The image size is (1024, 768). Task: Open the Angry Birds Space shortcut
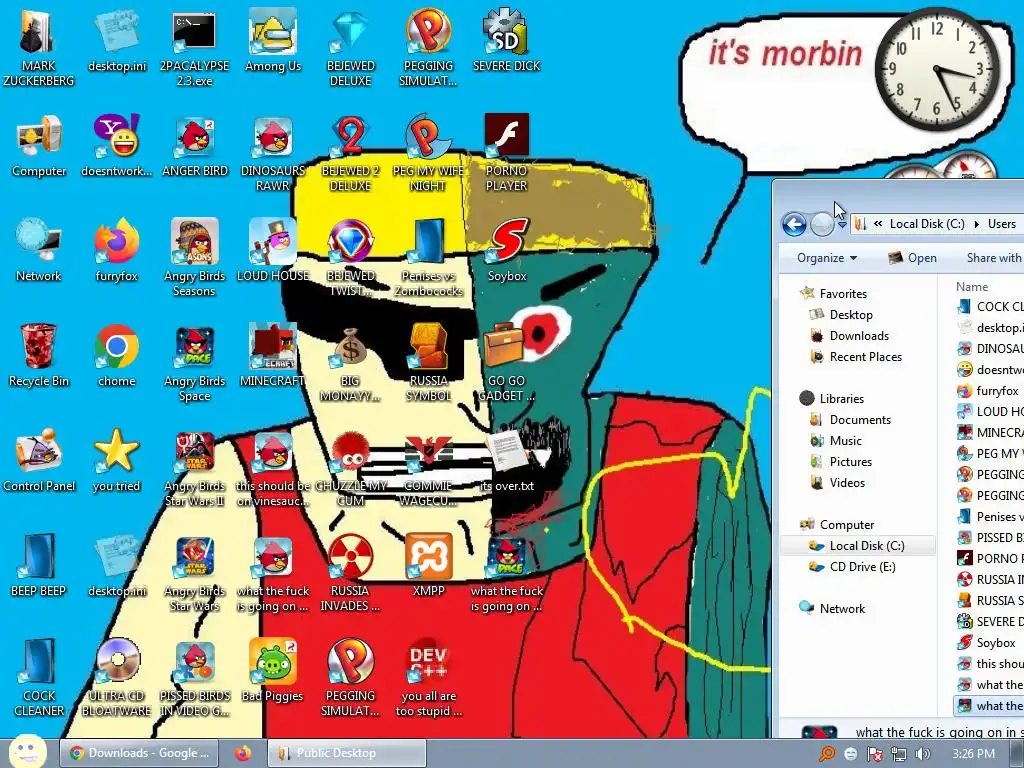[x=195, y=364]
